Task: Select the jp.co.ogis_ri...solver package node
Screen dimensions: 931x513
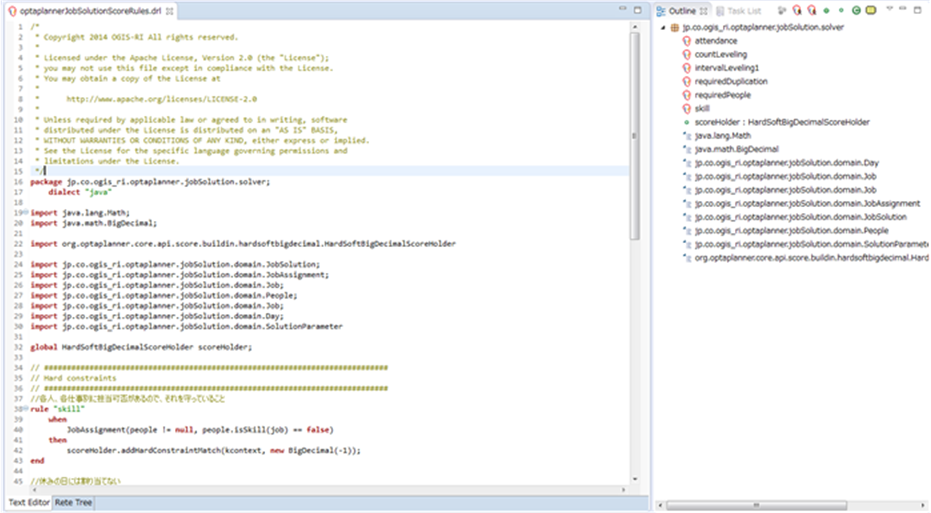Action: coord(763,27)
